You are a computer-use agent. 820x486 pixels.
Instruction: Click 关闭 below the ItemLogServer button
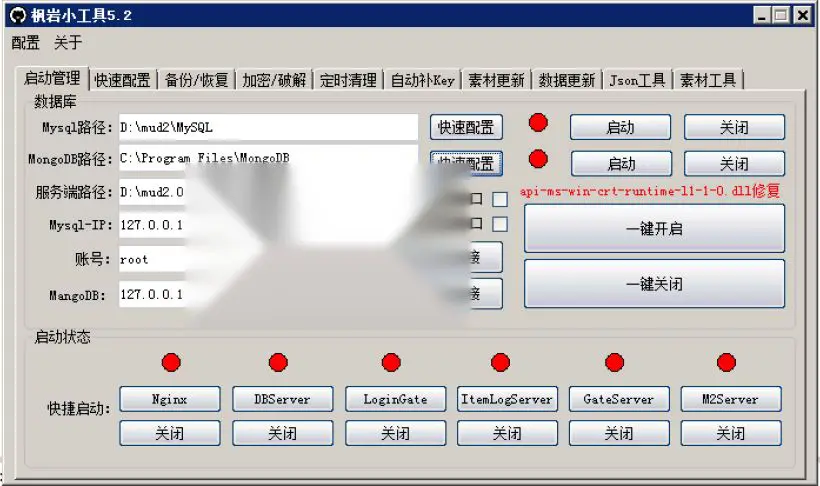[507, 433]
